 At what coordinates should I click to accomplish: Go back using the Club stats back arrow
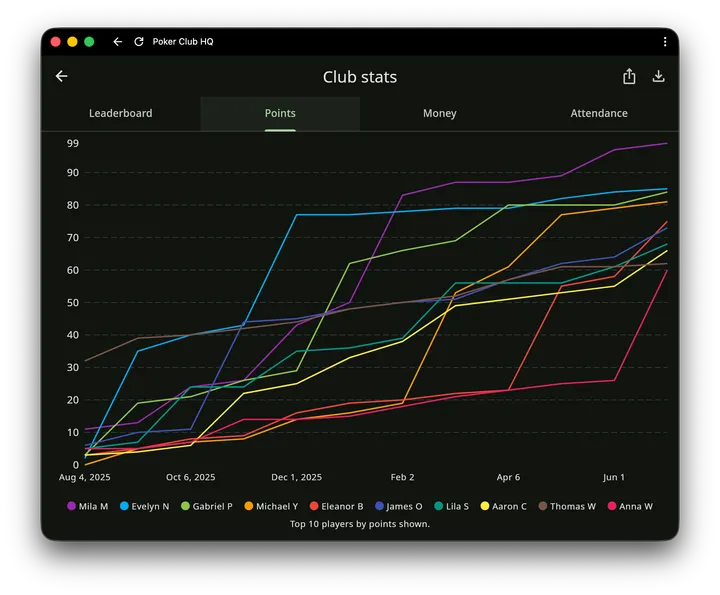click(62, 76)
